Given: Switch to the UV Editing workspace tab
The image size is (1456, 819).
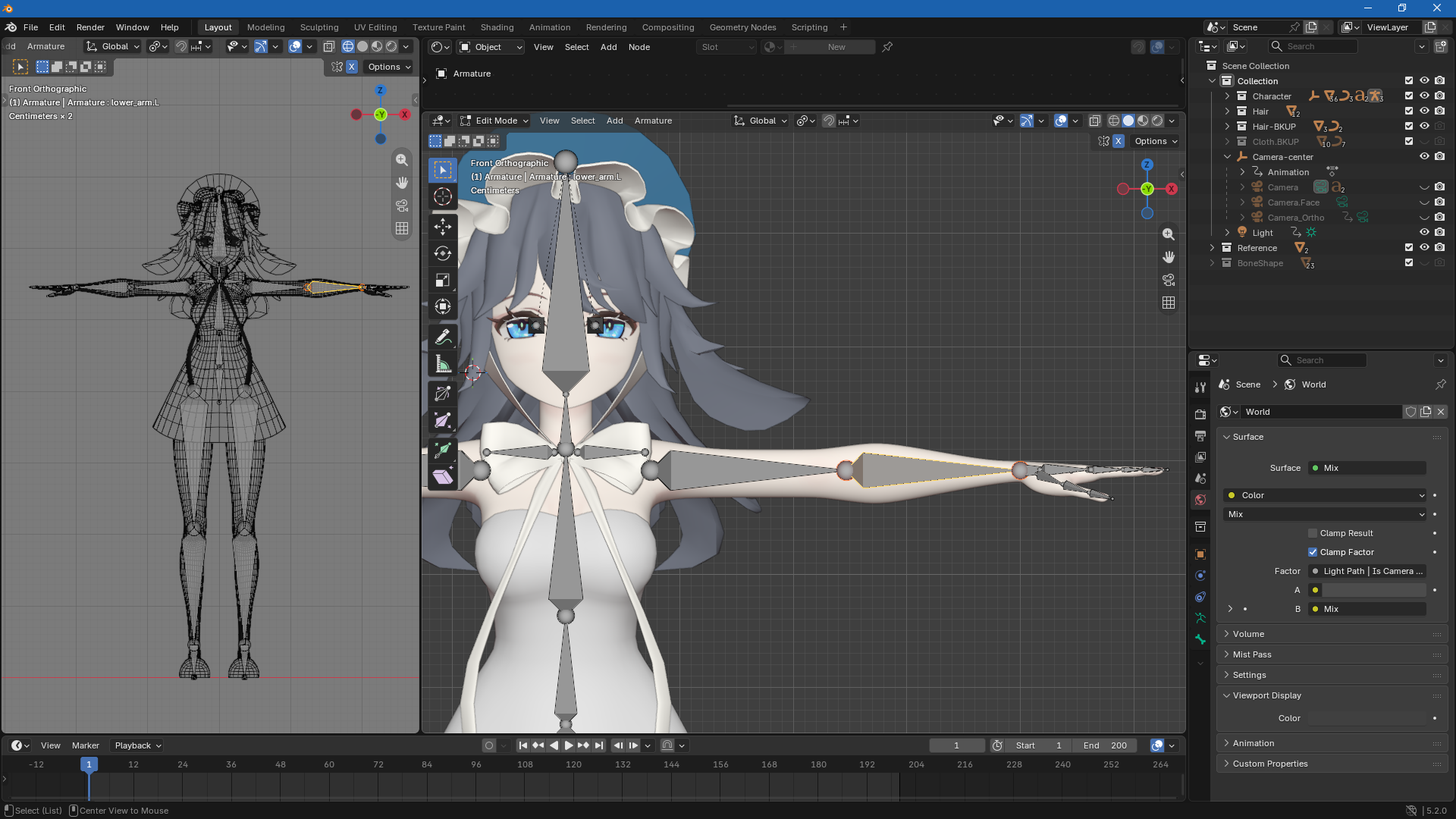Looking at the screenshot, I should tap(375, 27).
